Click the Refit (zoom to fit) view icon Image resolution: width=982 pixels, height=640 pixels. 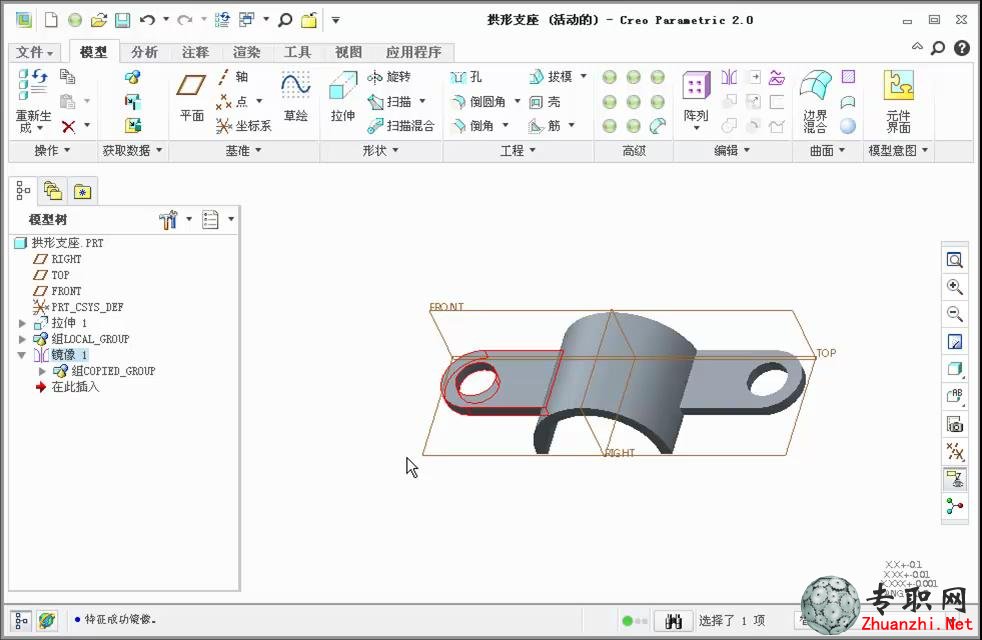[954, 260]
